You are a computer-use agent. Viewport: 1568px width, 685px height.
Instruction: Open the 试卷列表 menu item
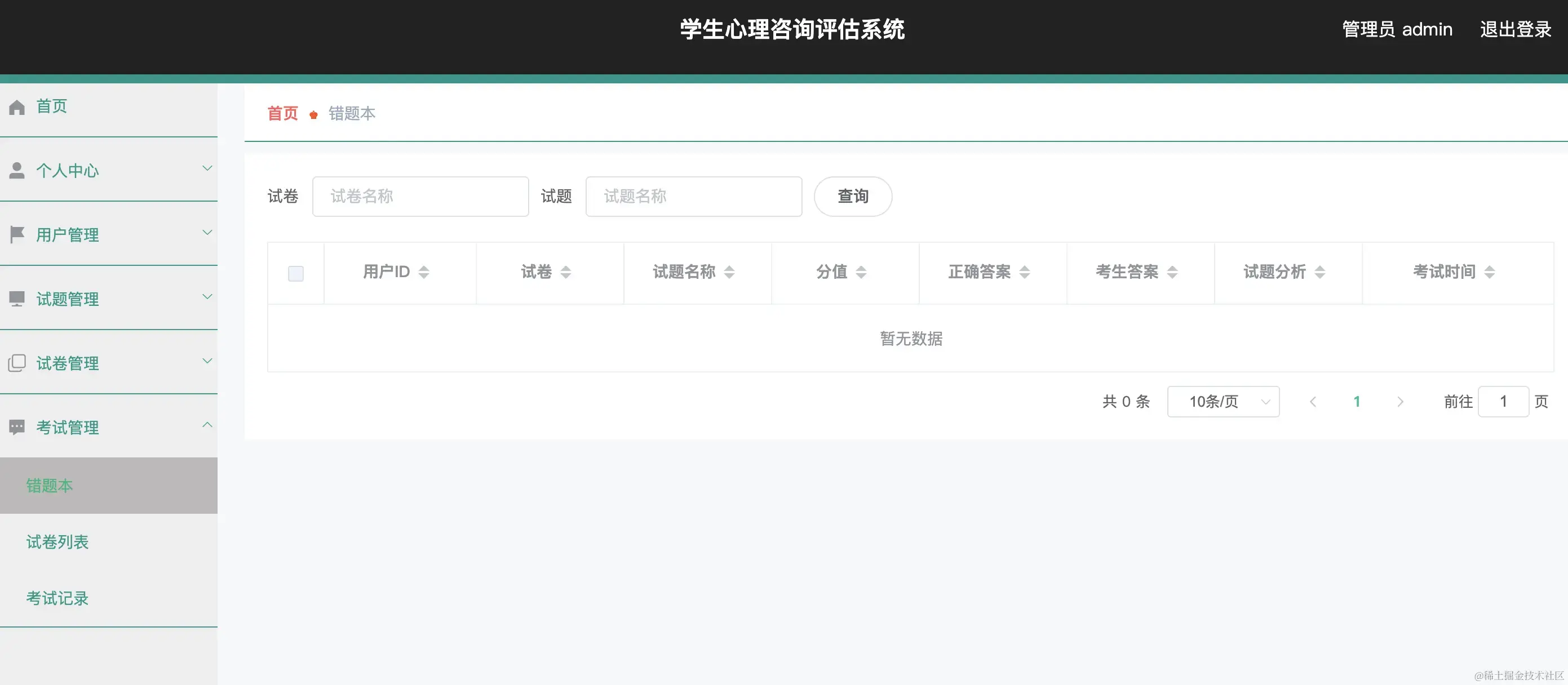coord(57,541)
